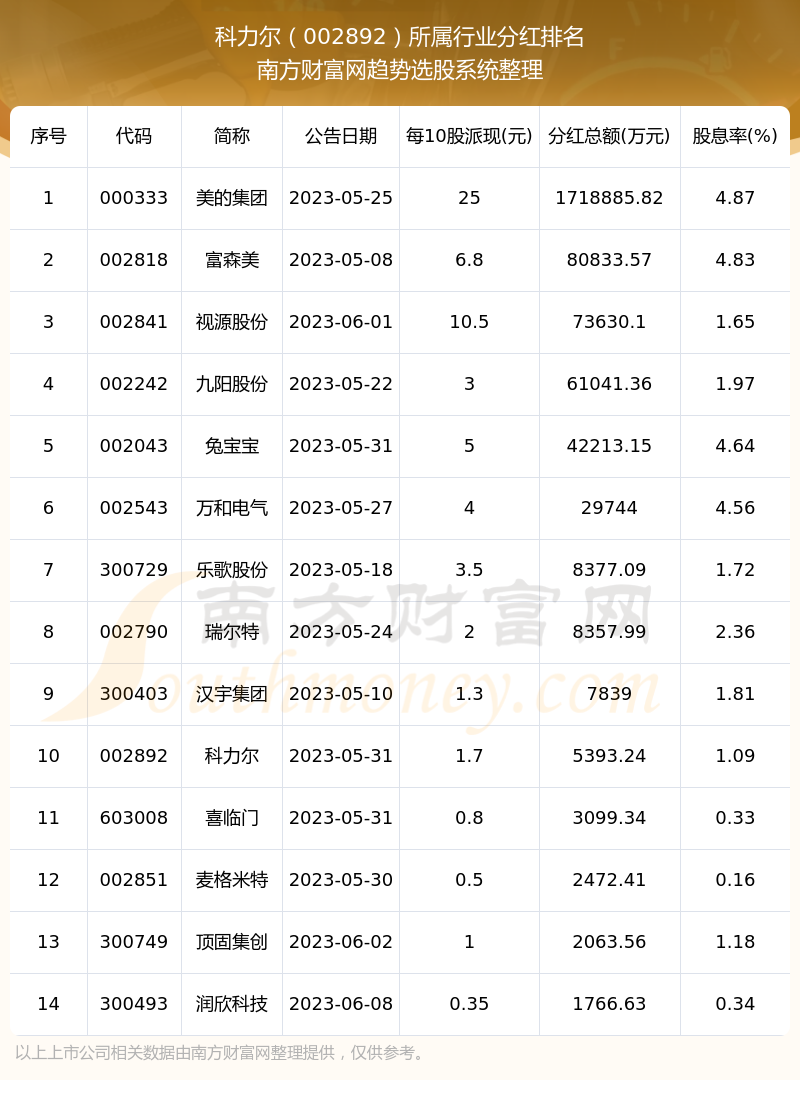Click total dividend 61041.36
Viewport: 800px width, 1102px height.
[609, 384]
